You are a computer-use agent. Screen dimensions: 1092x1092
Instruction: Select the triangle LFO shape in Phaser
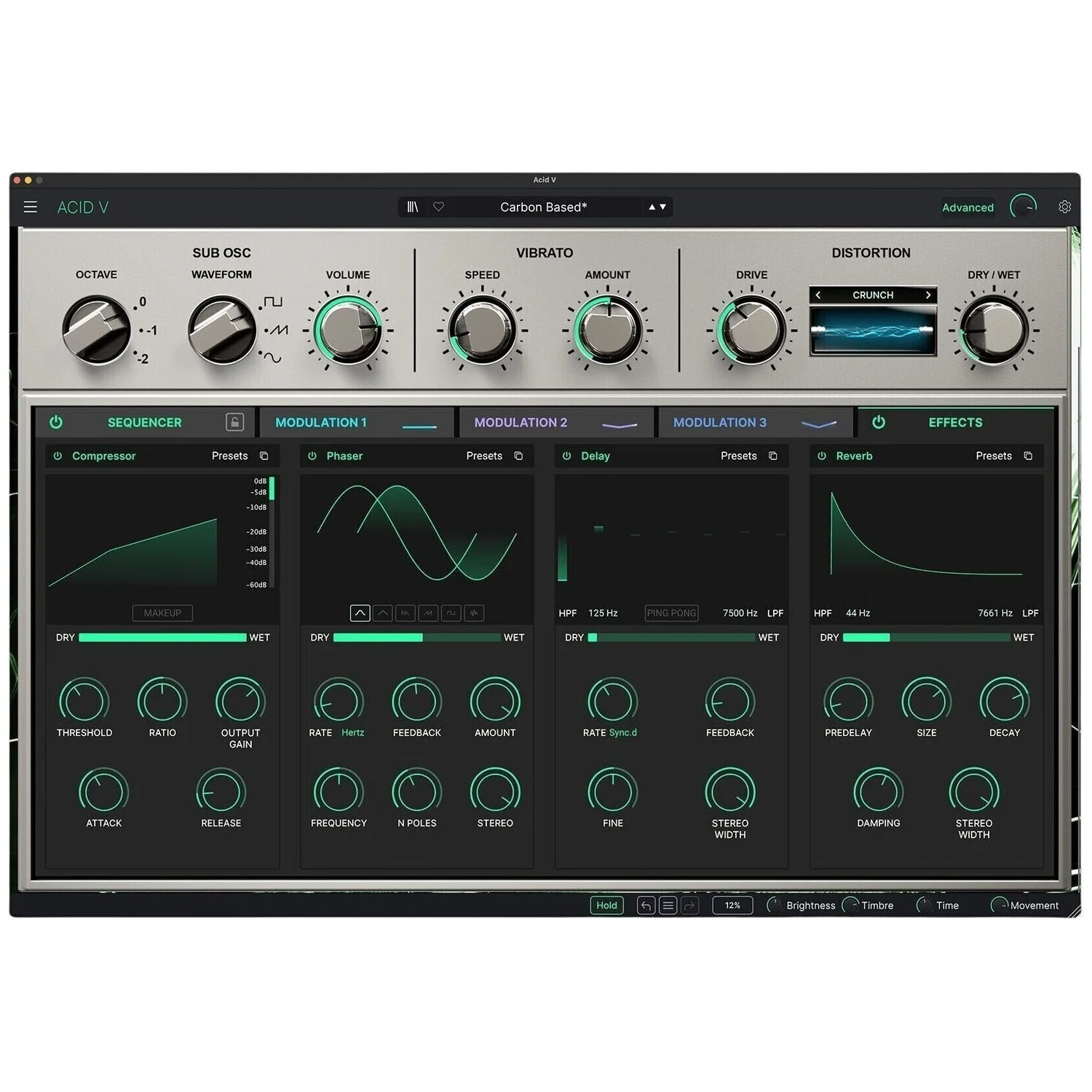[x=383, y=613]
